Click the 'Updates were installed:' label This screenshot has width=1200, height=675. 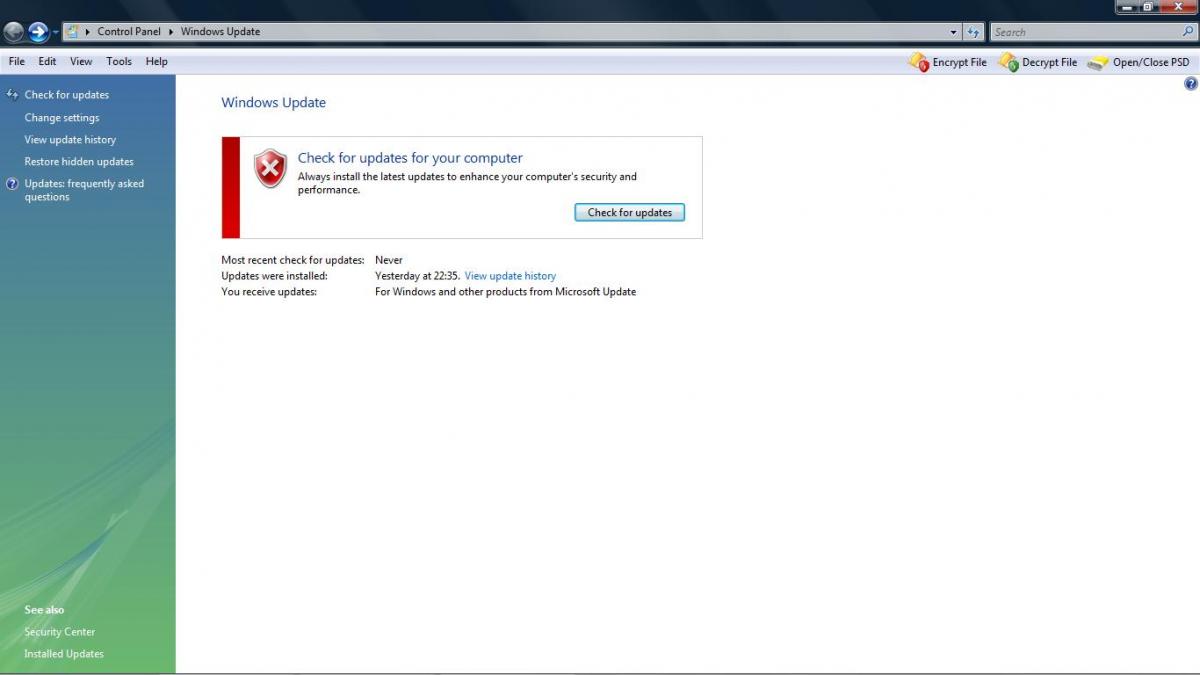tap(274, 276)
